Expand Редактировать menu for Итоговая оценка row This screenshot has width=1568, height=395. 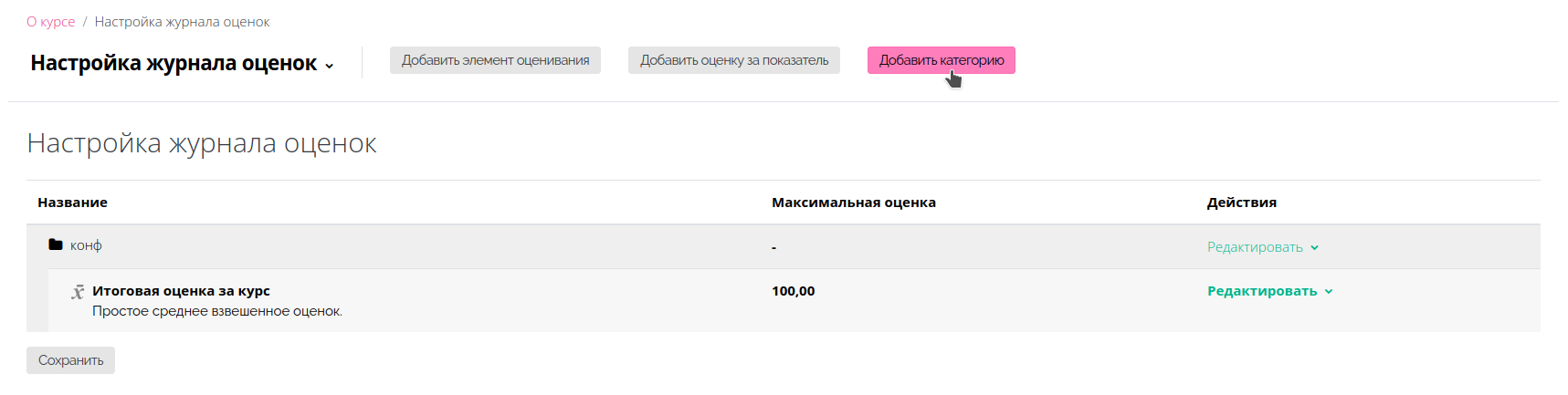(x=1270, y=291)
